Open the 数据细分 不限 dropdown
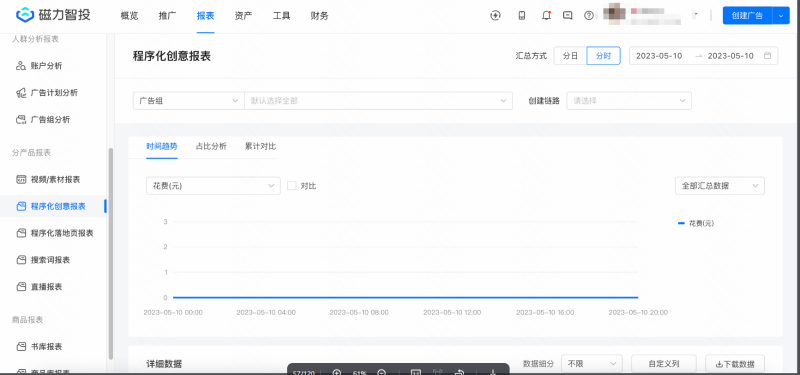The height and width of the screenshot is (375, 800). (592, 364)
